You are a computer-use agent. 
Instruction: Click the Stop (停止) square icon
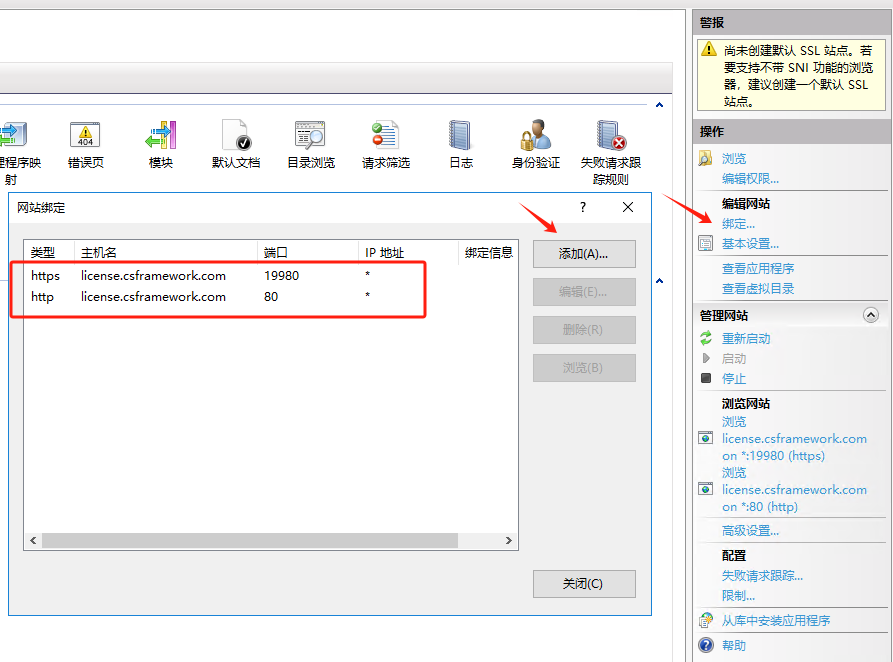tap(706, 378)
